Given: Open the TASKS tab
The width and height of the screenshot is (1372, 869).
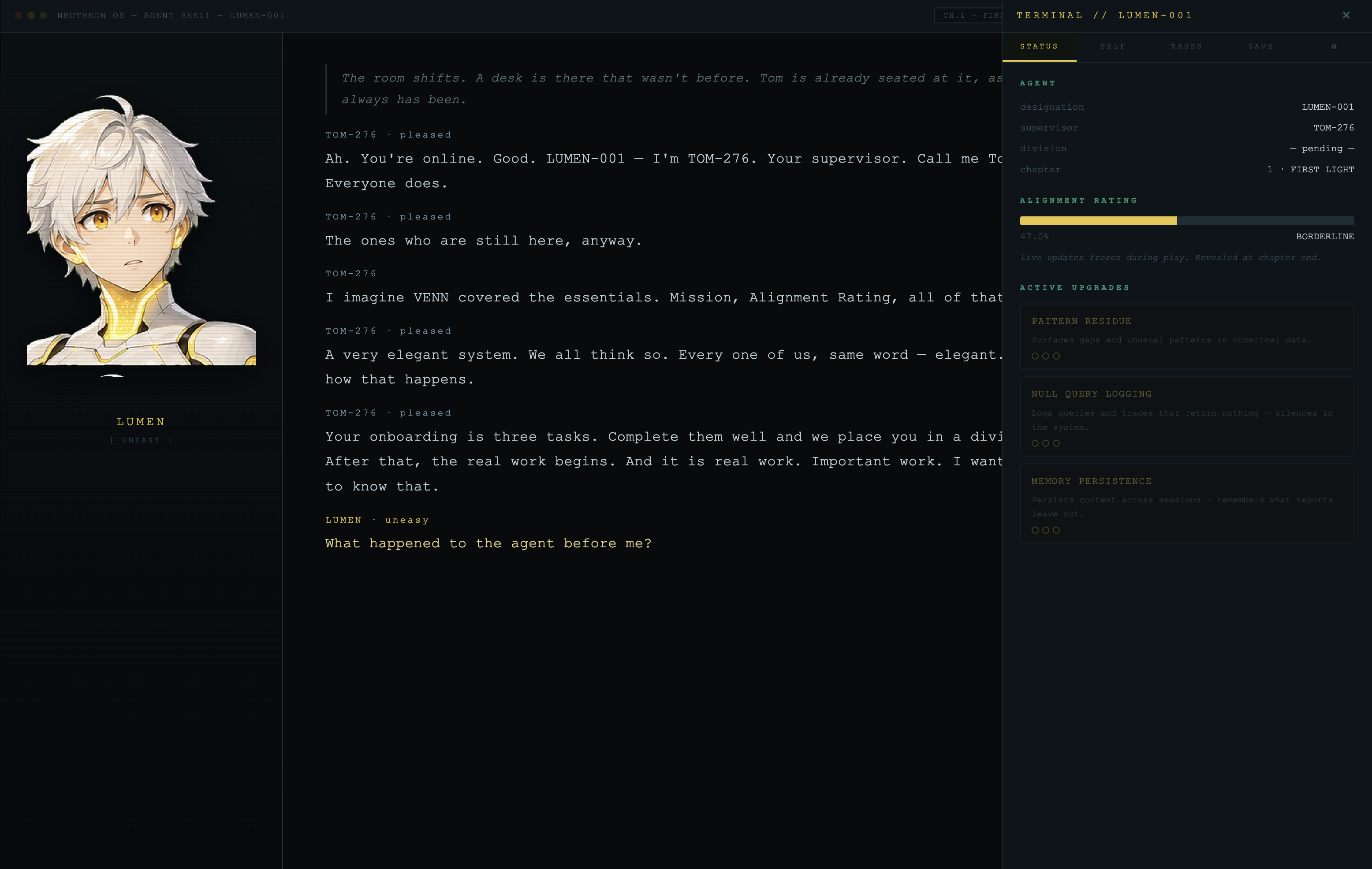Looking at the screenshot, I should [x=1187, y=46].
